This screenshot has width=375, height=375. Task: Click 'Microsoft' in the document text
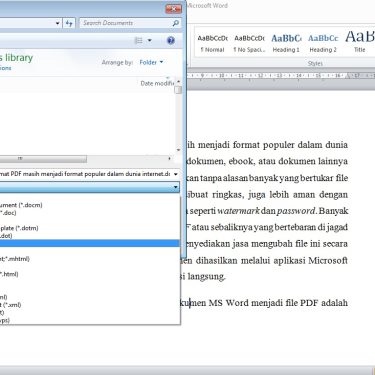click(328, 260)
